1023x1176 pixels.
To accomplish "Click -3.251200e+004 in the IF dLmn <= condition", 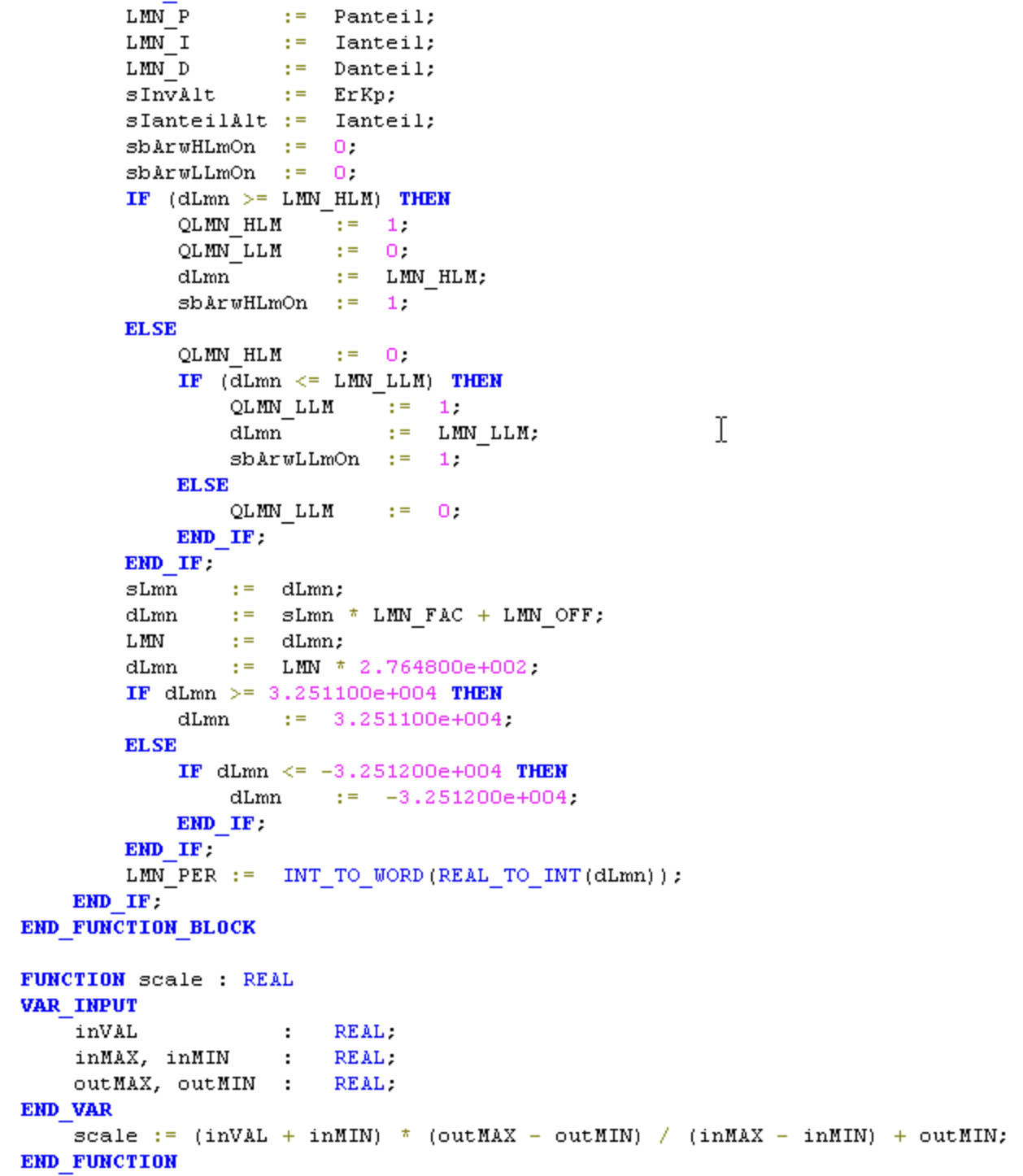I will click(x=411, y=771).
